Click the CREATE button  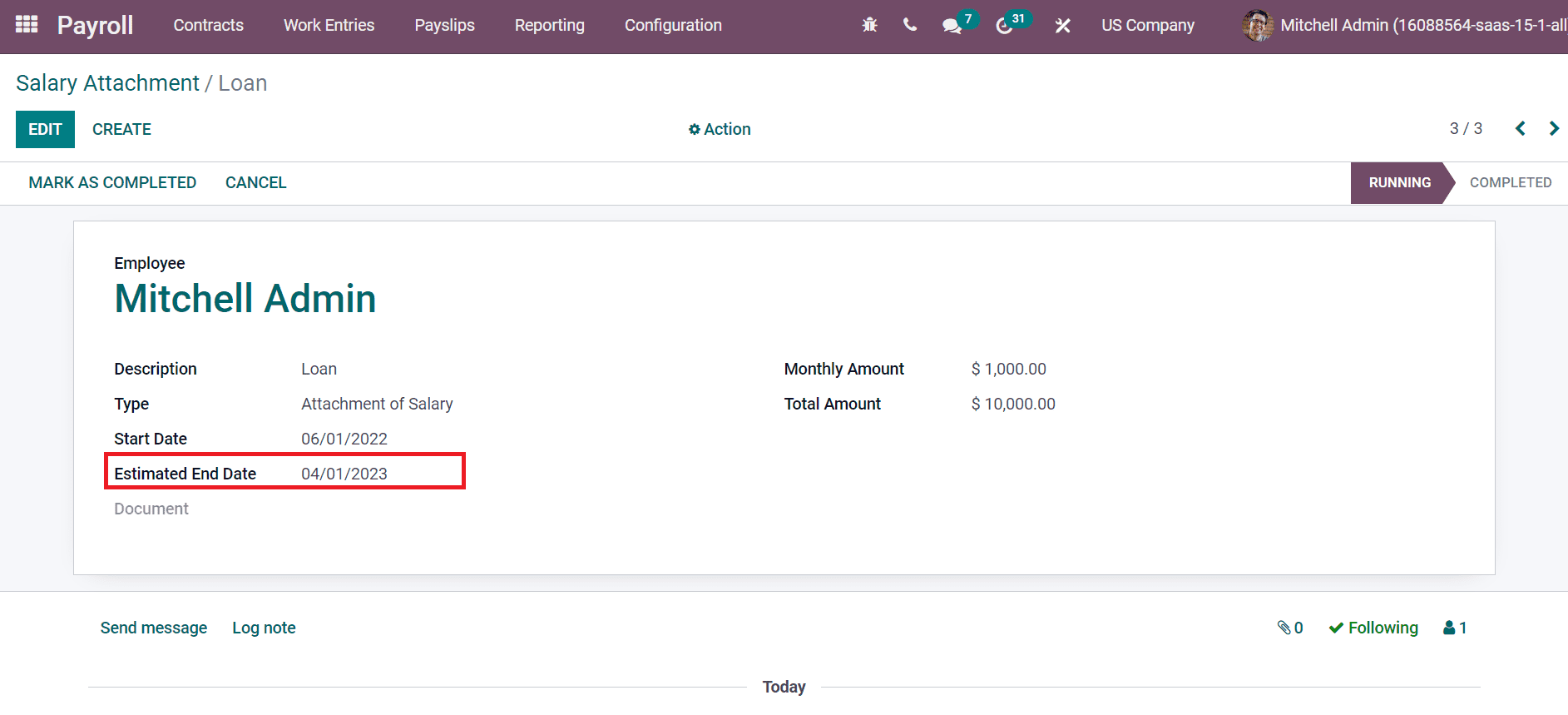coord(121,129)
